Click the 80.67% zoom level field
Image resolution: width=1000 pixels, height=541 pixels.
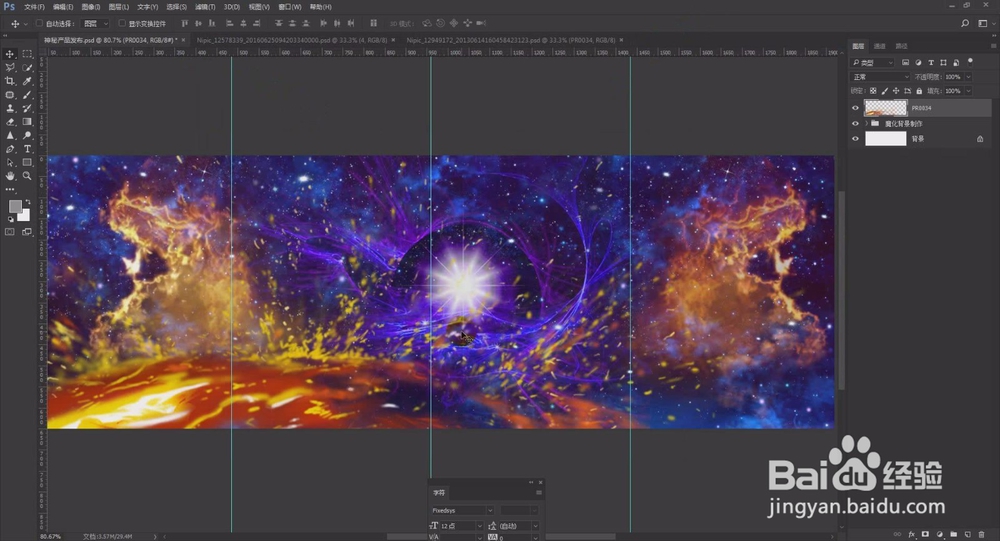[50, 537]
